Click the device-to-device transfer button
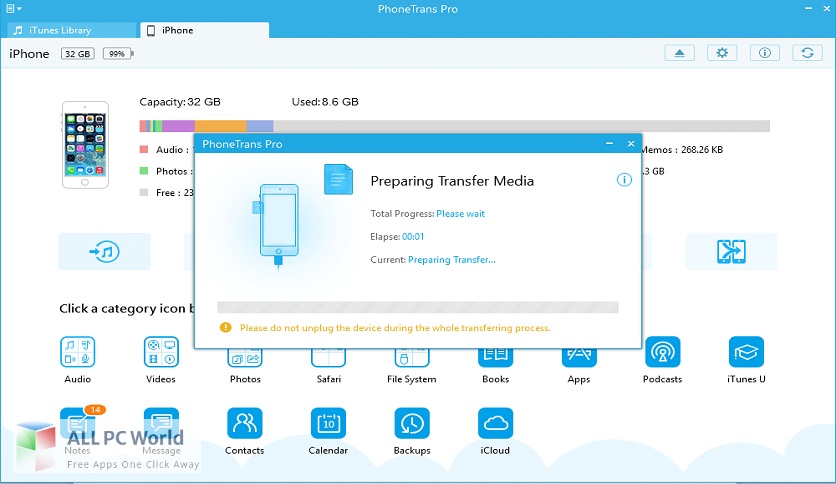The image size is (836, 484). pyautogui.click(x=731, y=251)
